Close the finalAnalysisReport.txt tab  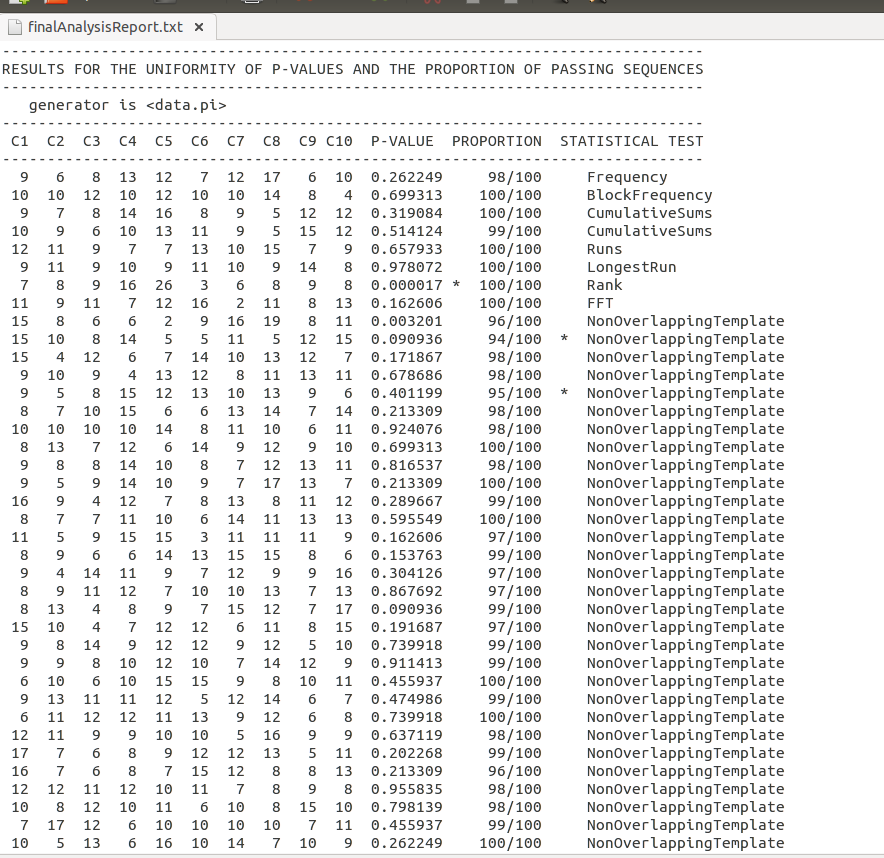coord(198,27)
